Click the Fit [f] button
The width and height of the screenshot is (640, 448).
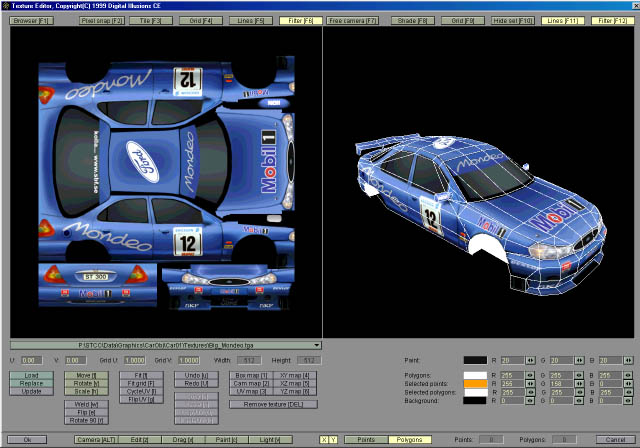point(141,375)
